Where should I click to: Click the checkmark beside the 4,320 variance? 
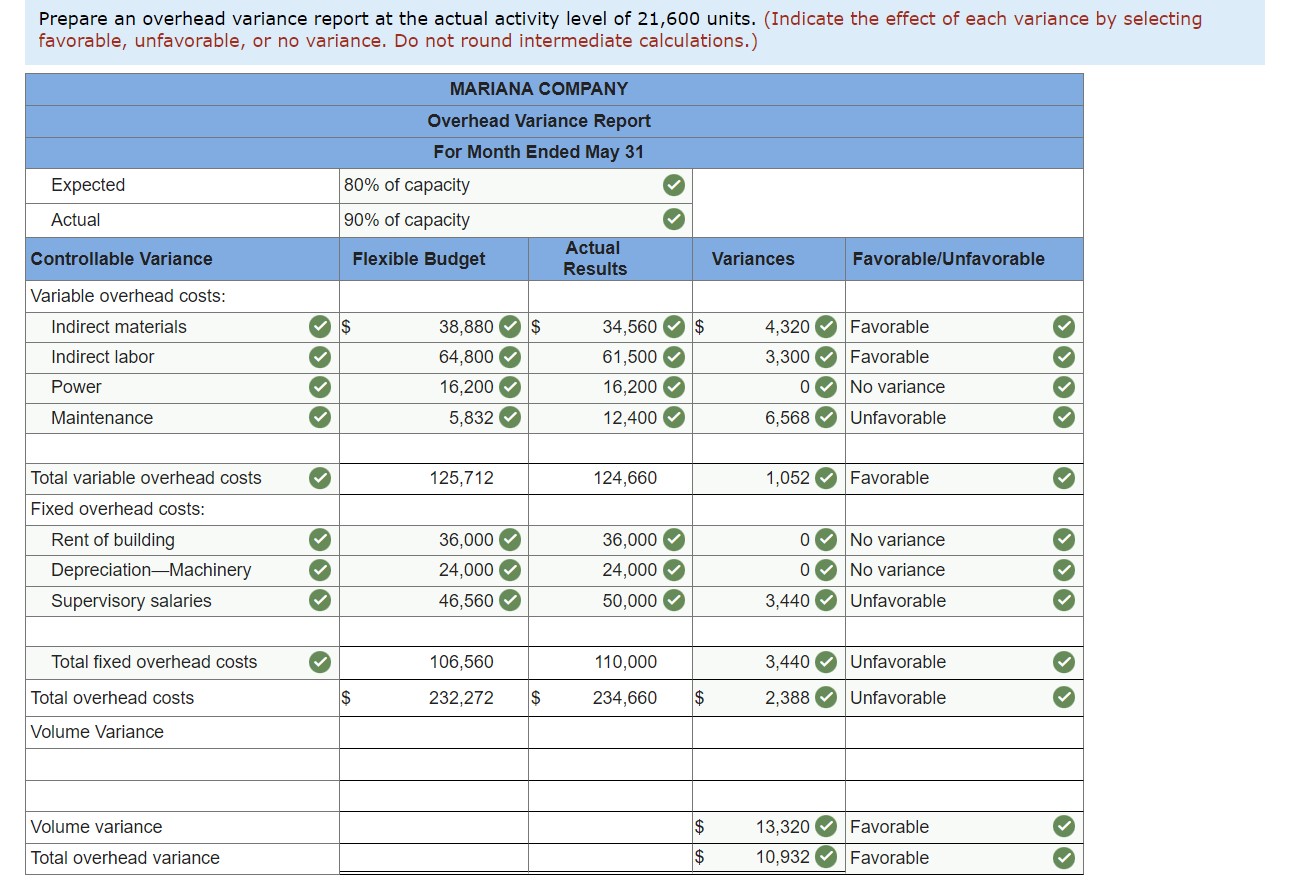click(x=826, y=326)
